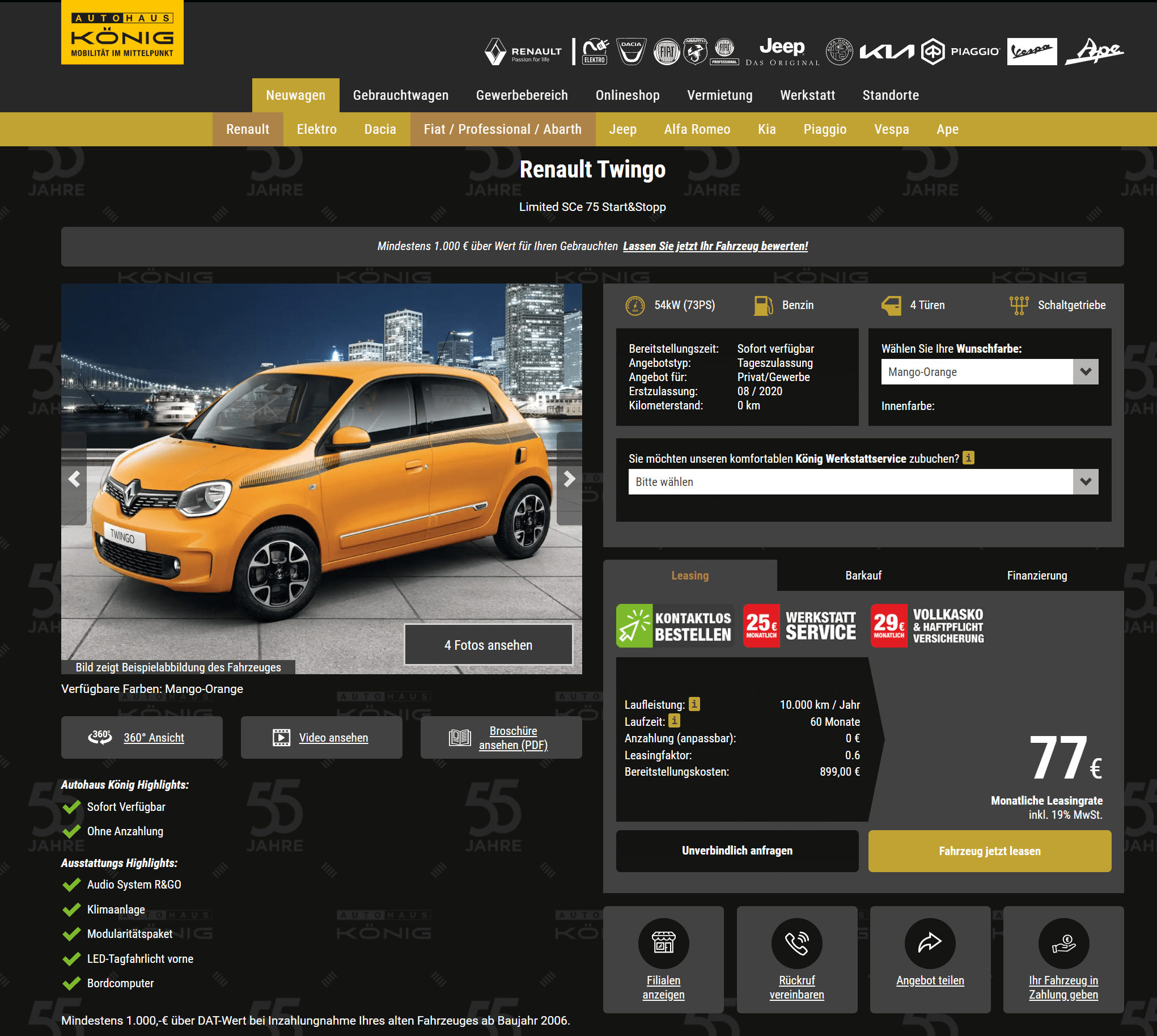
Task: Open the Gewerbebereich menu
Action: click(522, 95)
